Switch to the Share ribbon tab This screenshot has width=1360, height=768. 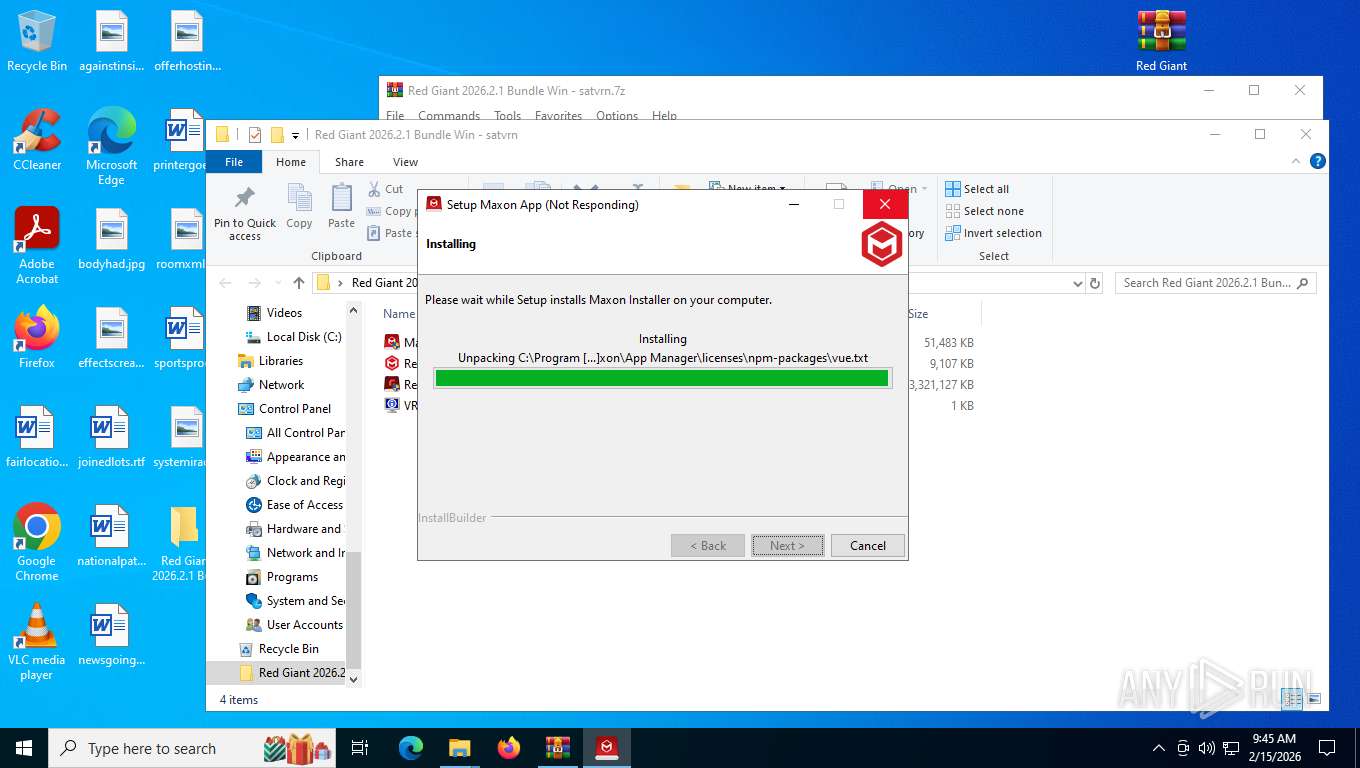[349, 162]
